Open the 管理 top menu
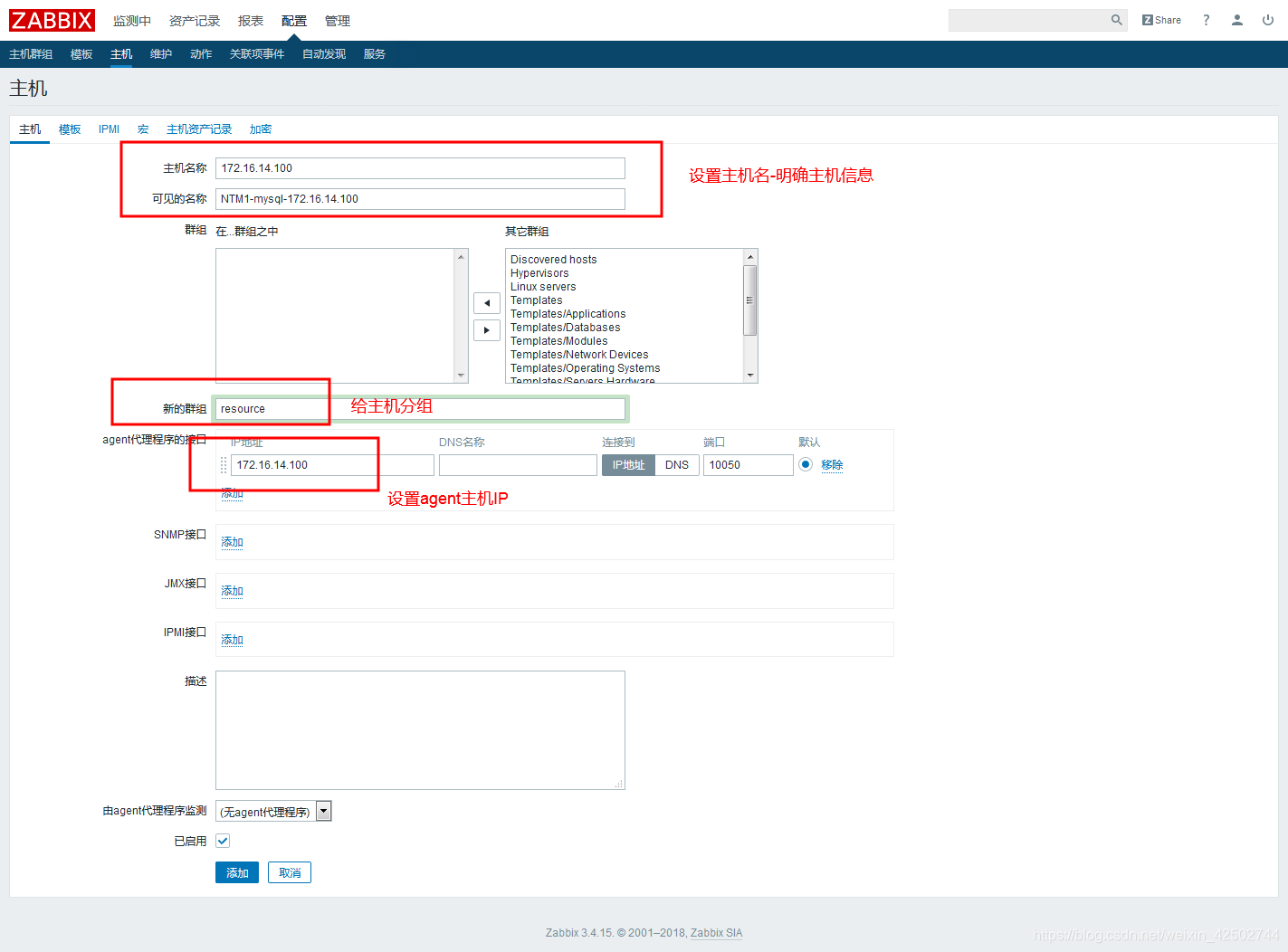Screen dimensions: 1288x952 (338, 21)
